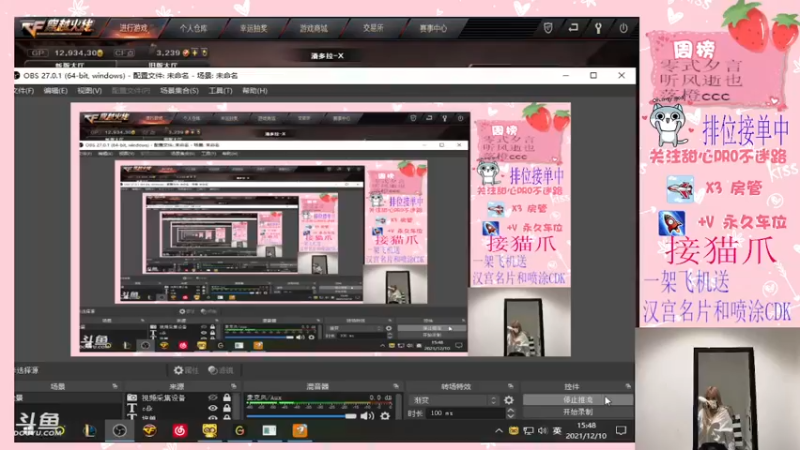Open the notification center icon on taskbar
Image resolution: width=800 pixels, height=450 pixels.
pyautogui.click(x=621, y=431)
